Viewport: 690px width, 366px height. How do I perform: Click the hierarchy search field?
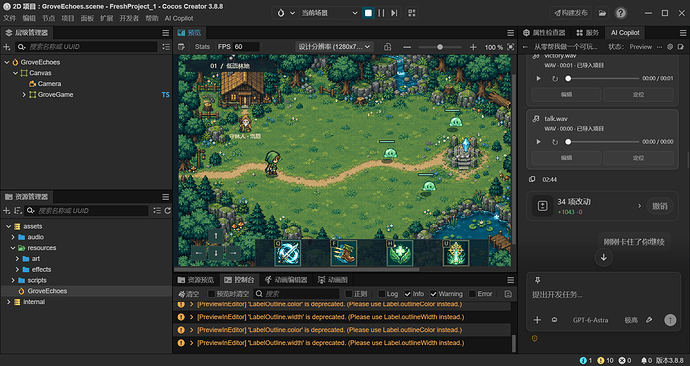pyautogui.click(x=86, y=47)
